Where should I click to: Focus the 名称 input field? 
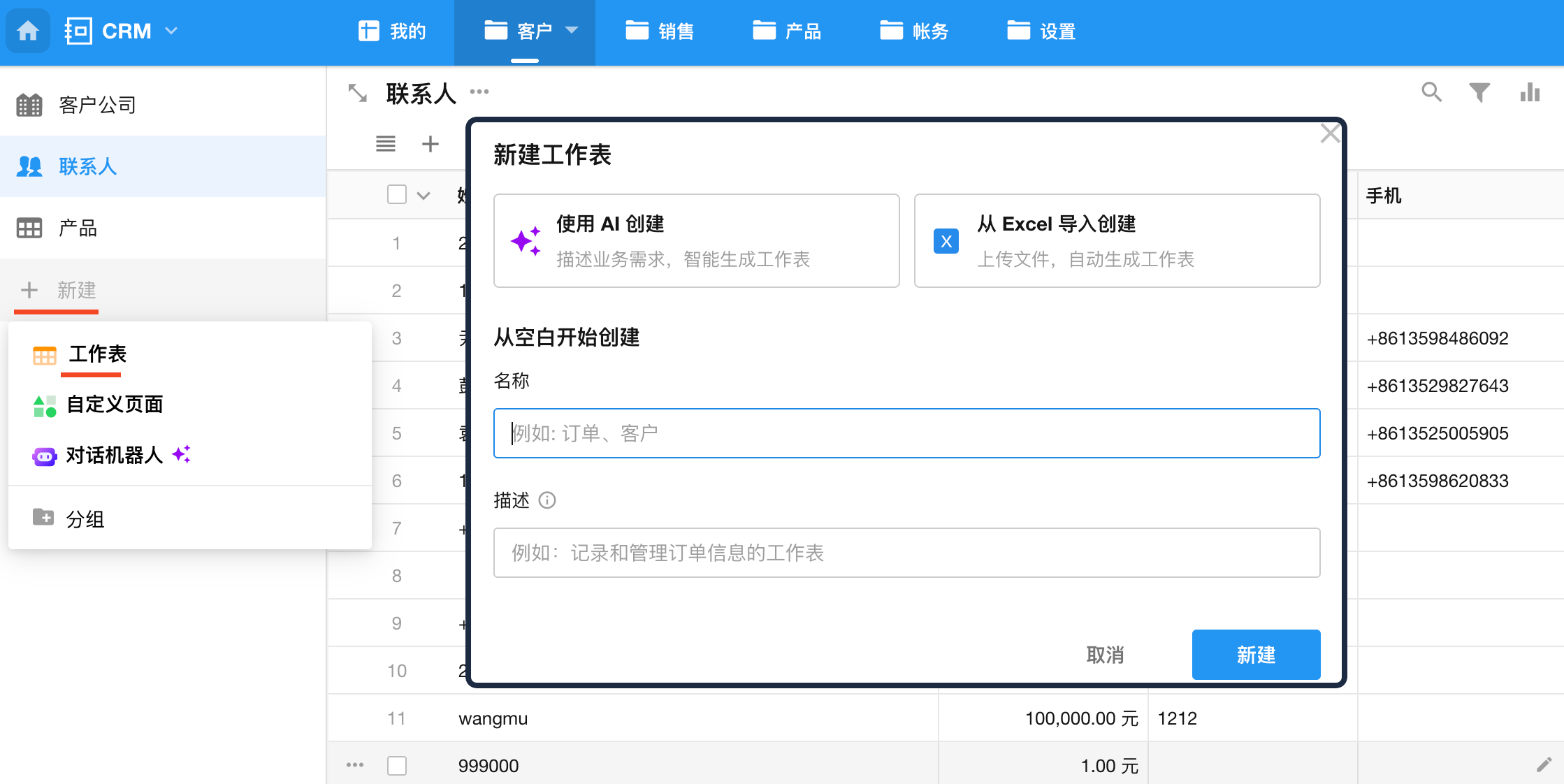(906, 433)
